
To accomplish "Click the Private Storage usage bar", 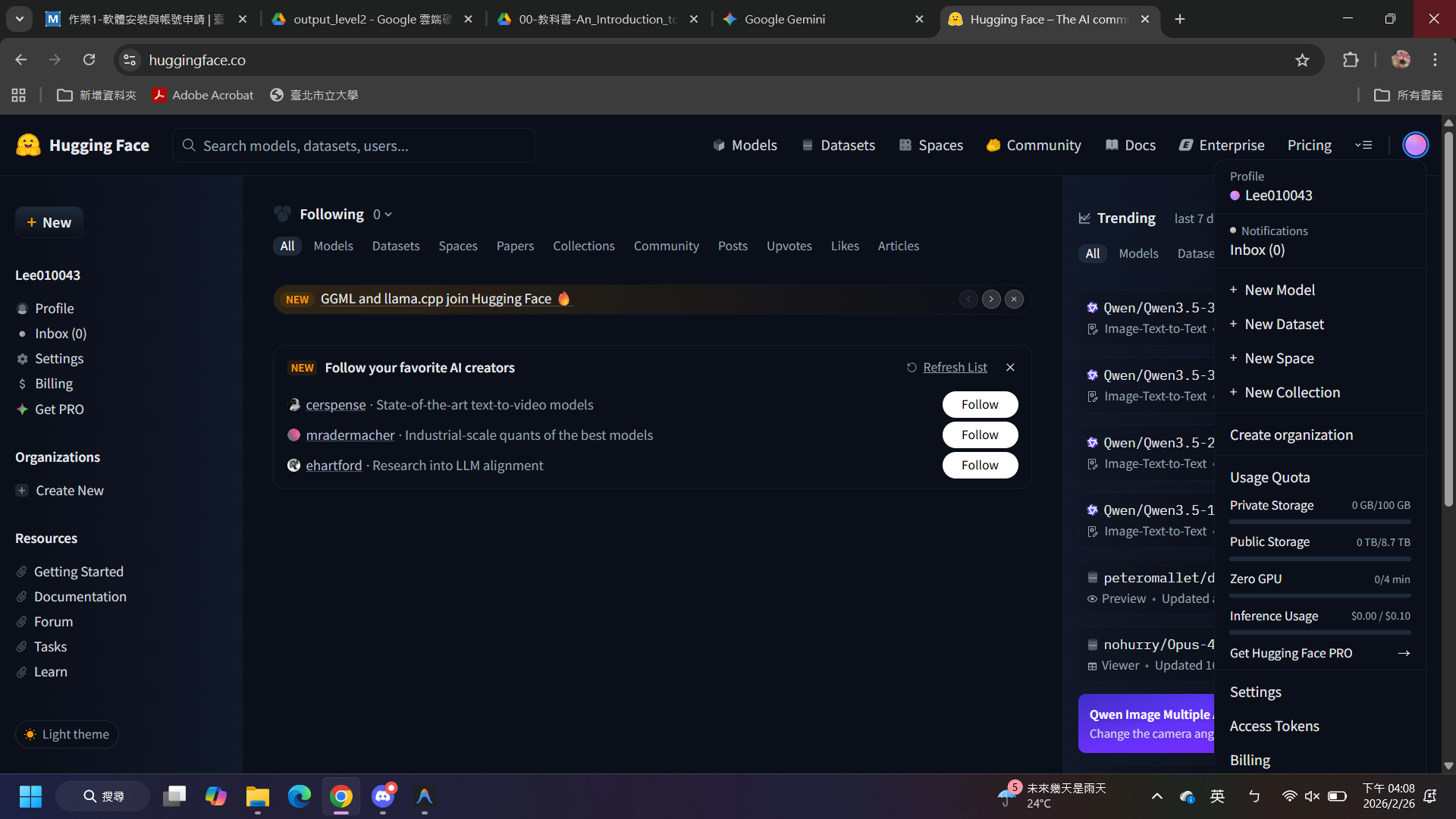I will [1319, 522].
